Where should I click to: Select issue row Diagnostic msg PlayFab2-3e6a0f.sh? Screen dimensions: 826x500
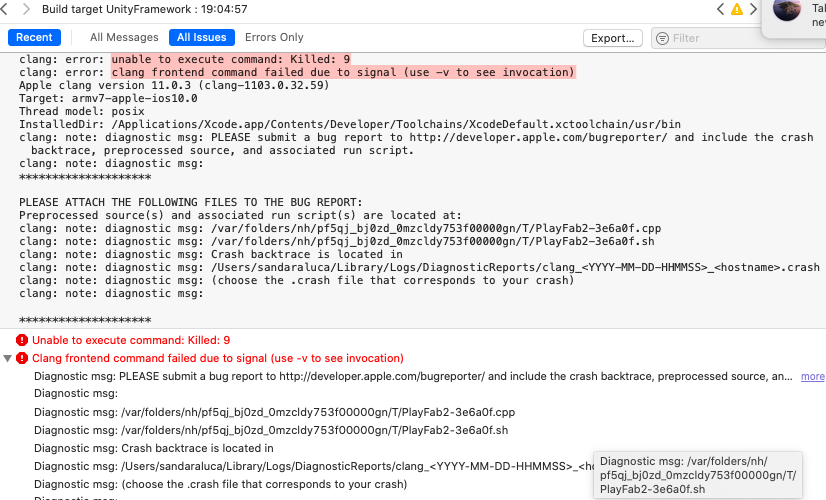click(271, 430)
